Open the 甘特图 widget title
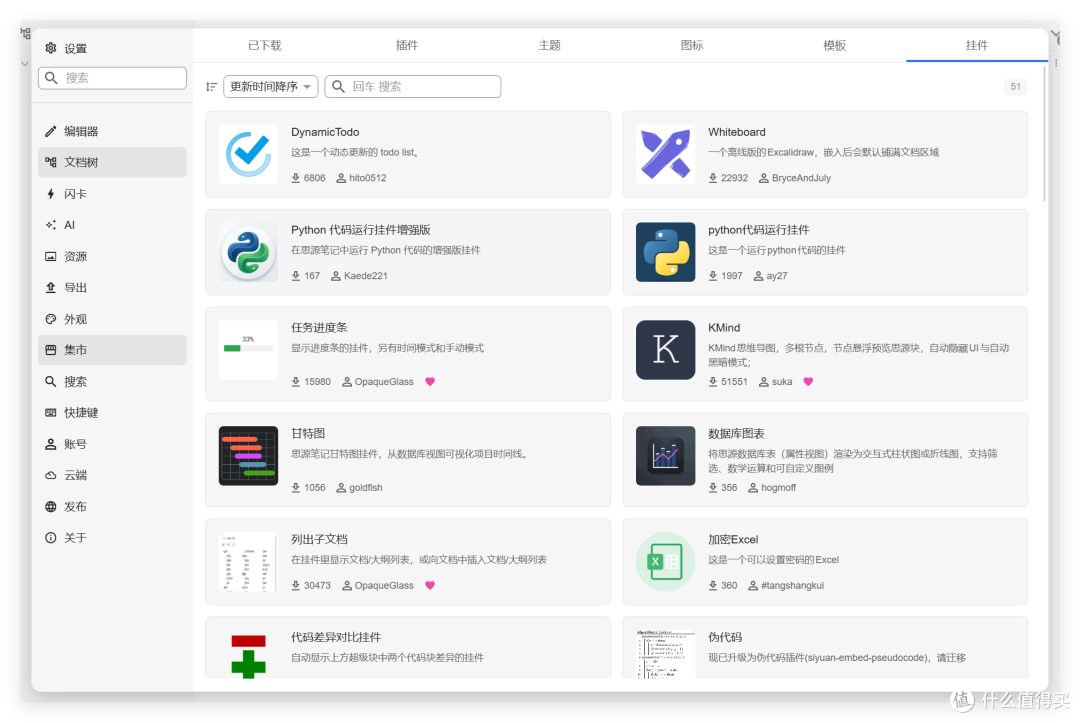Viewport: 1080px width, 723px height. [x=308, y=434]
